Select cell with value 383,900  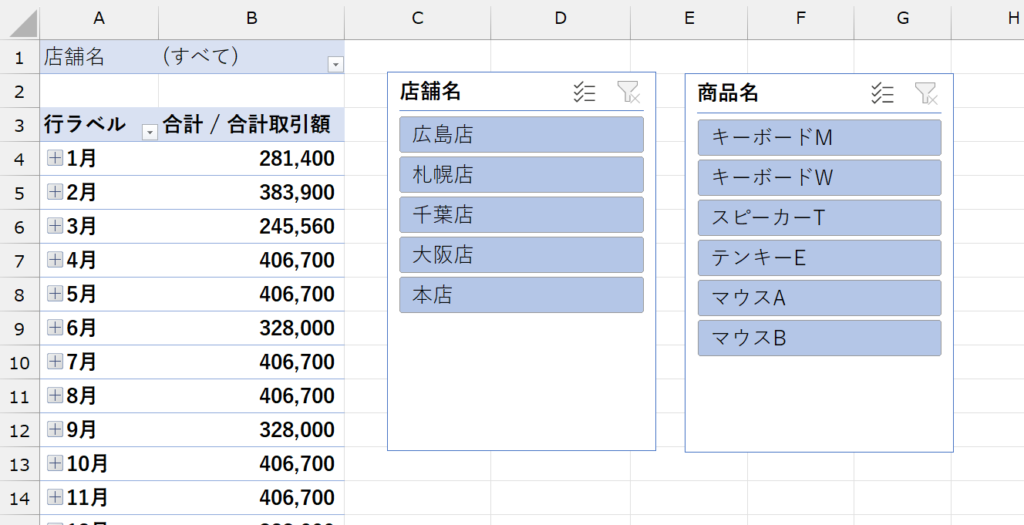[x=251, y=192]
